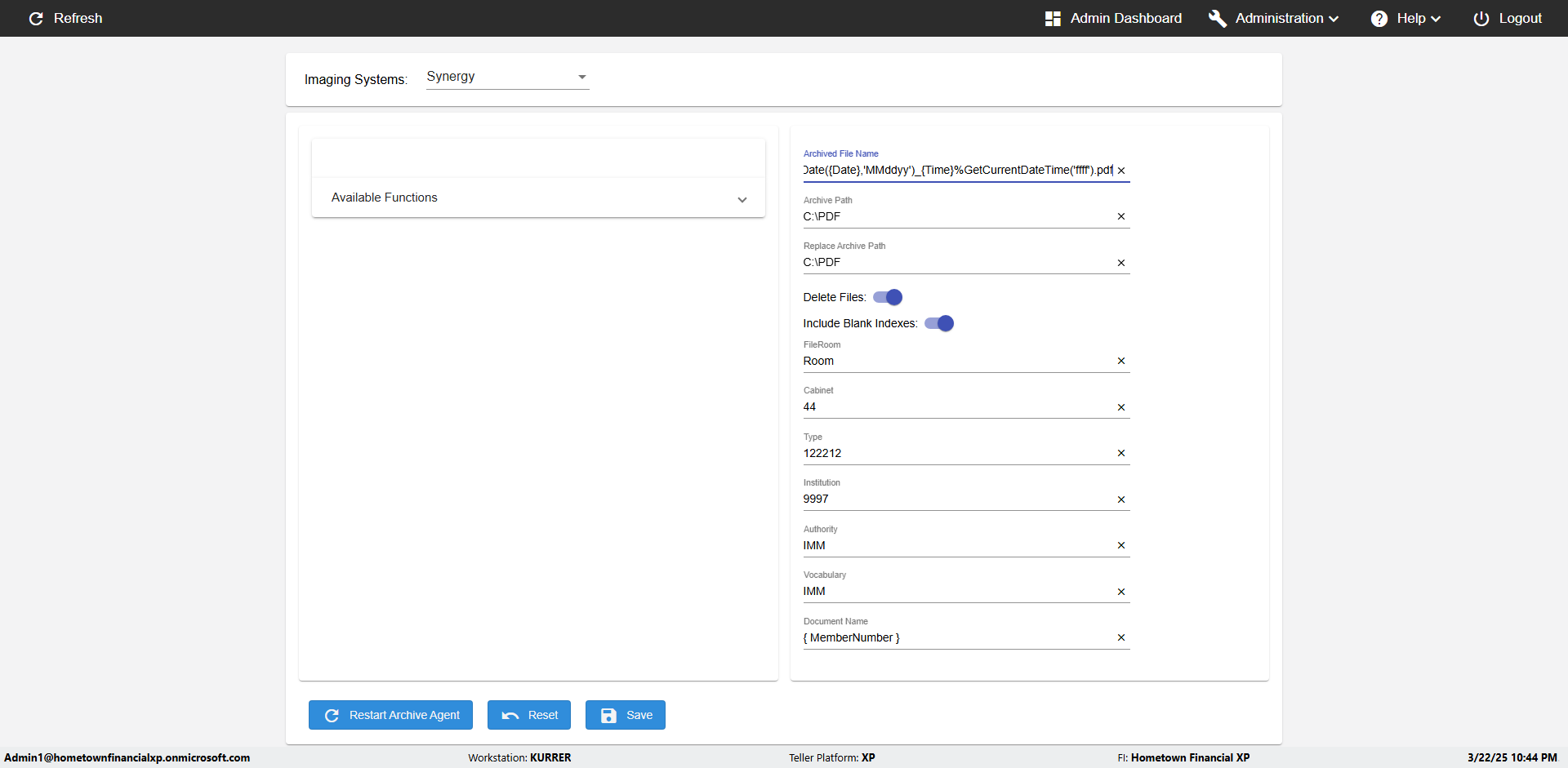Open the Help menu

[x=1419, y=19]
